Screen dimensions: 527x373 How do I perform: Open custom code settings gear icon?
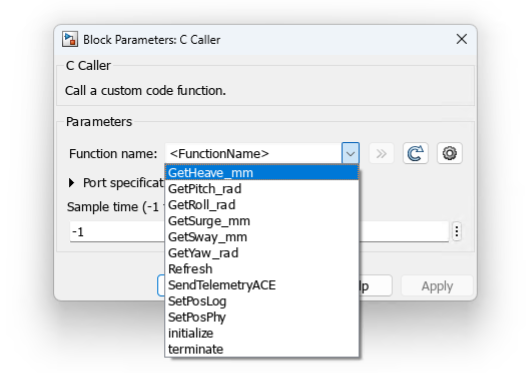point(450,154)
